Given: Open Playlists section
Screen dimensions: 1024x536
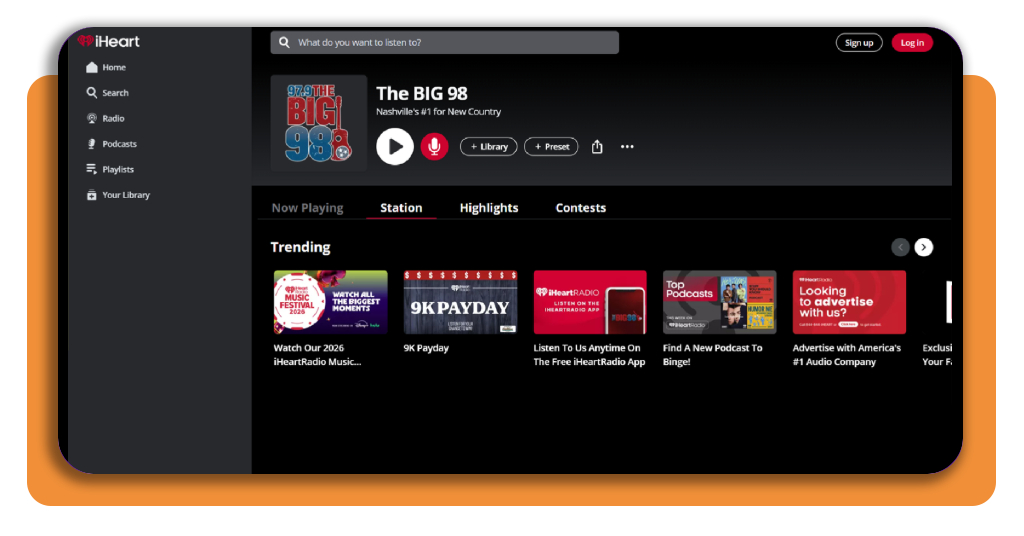Looking at the screenshot, I should (110, 169).
